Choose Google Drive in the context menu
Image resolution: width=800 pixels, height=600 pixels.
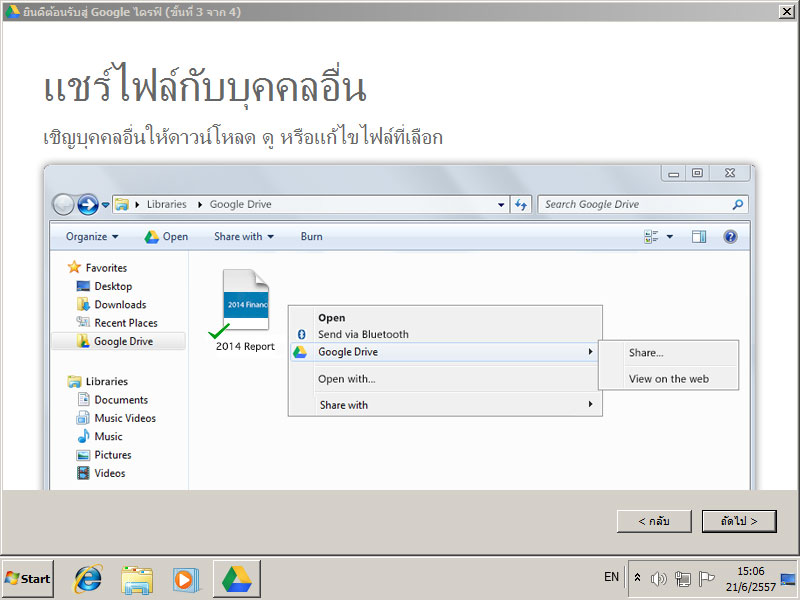[x=443, y=352]
